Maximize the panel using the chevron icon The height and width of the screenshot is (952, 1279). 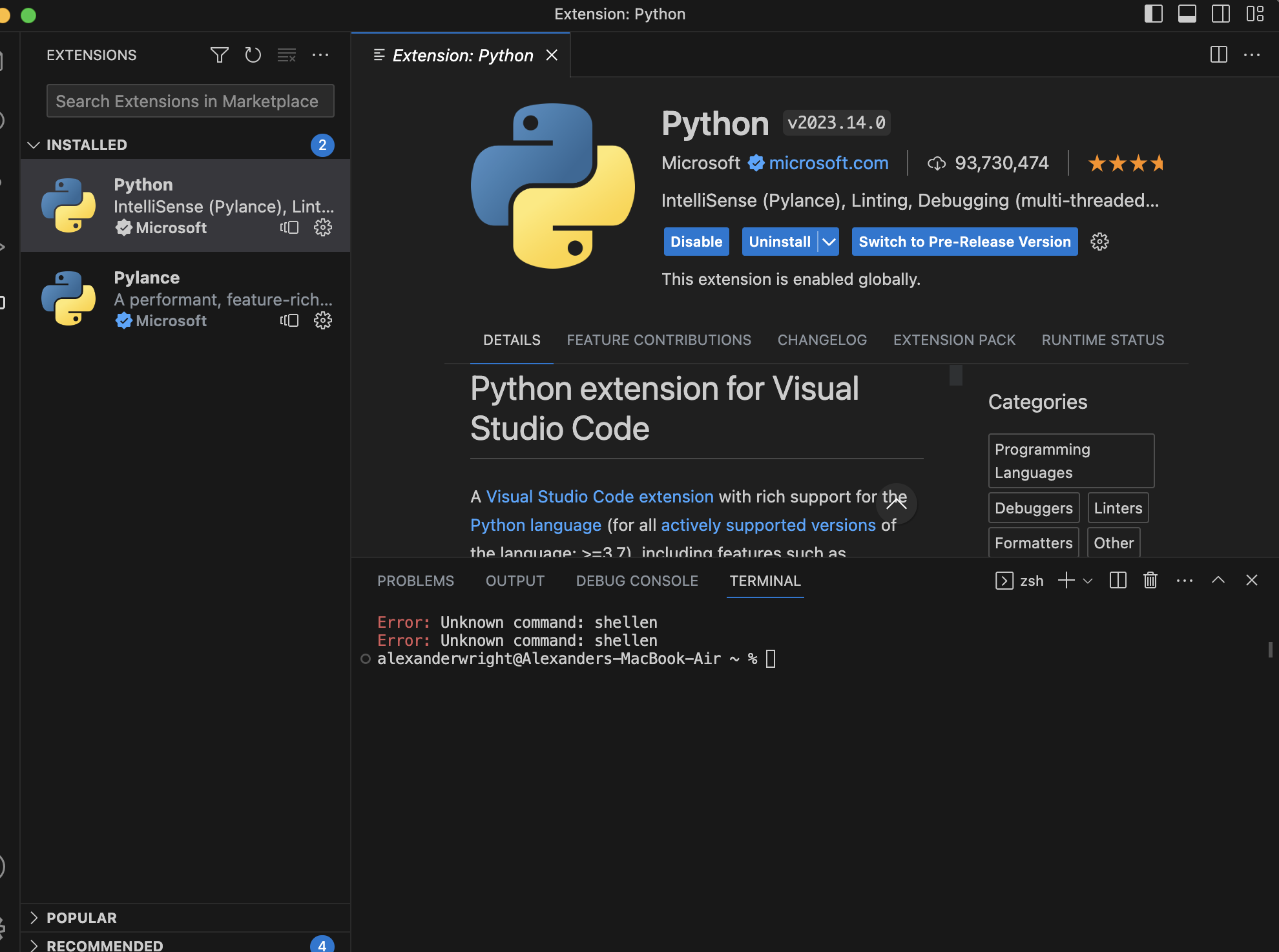point(1218,580)
